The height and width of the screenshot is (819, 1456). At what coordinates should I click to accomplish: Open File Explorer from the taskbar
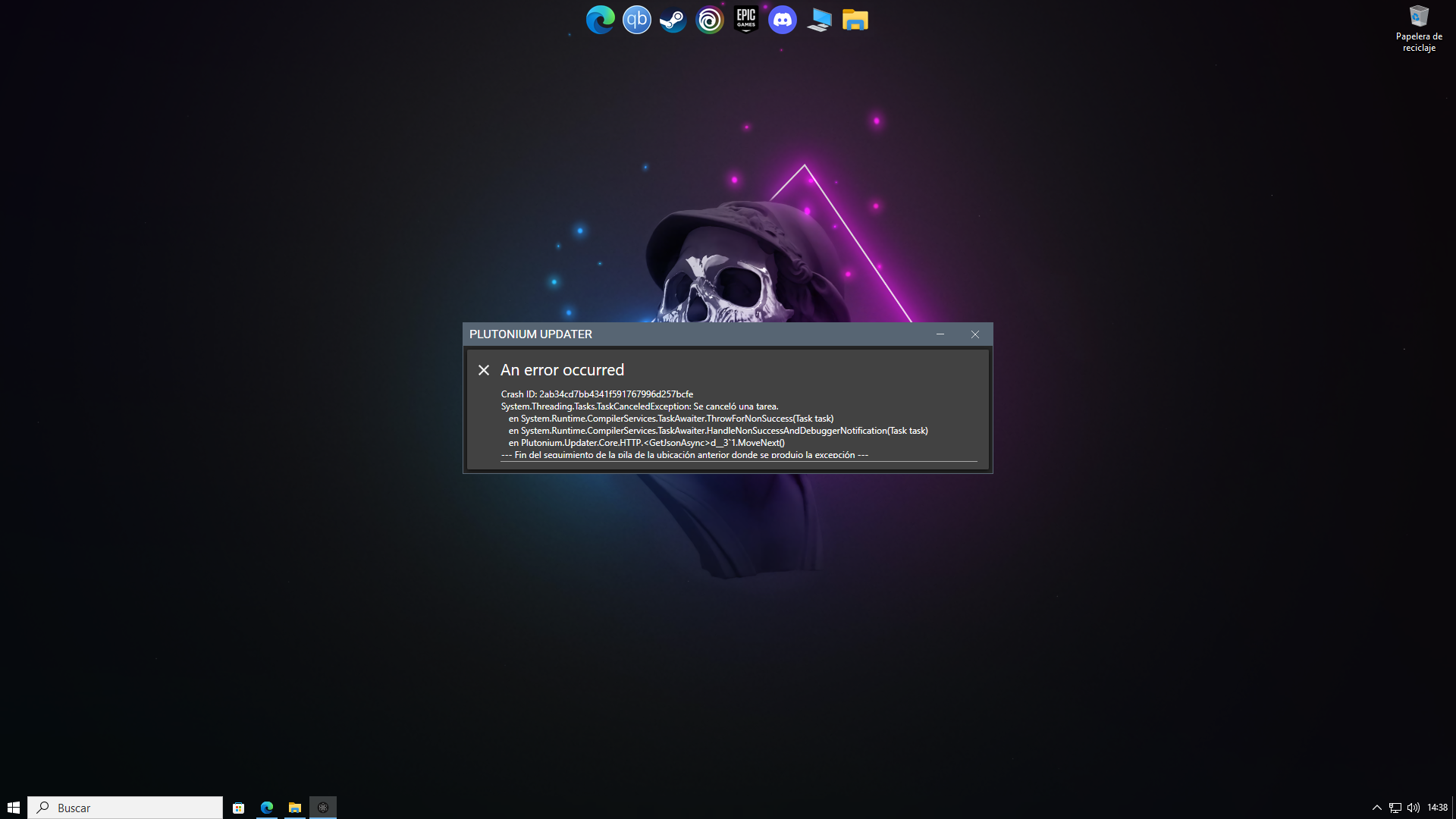(295, 808)
